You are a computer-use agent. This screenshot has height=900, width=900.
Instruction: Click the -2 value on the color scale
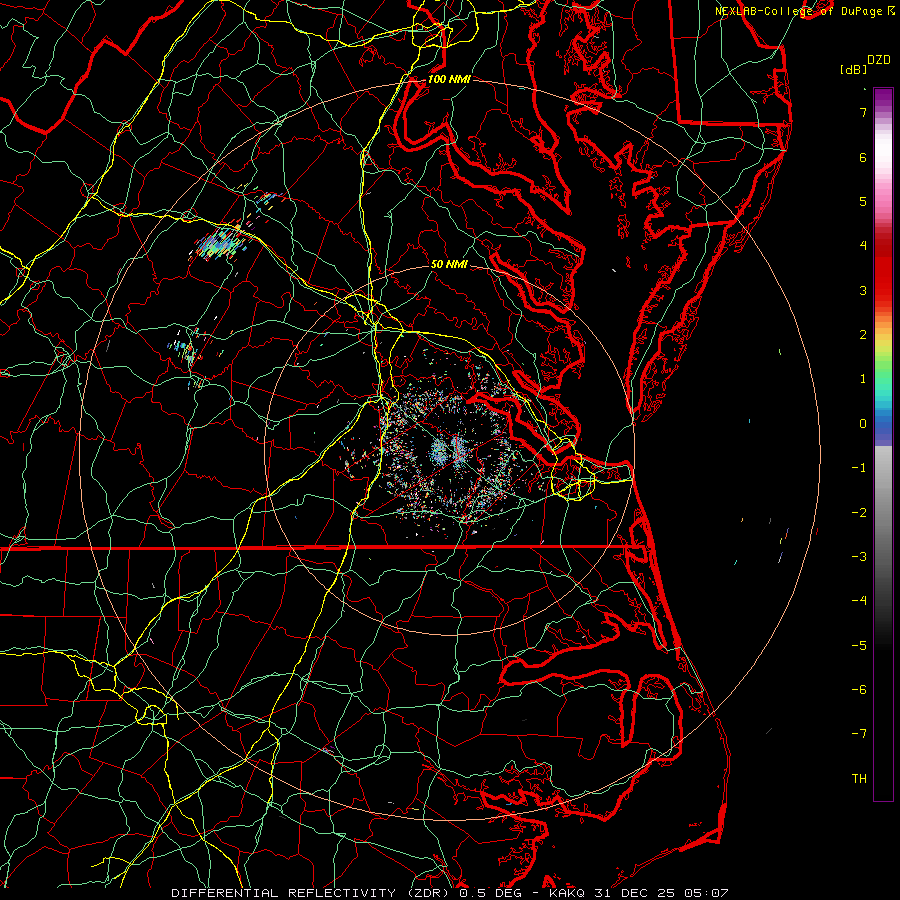point(859,512)
